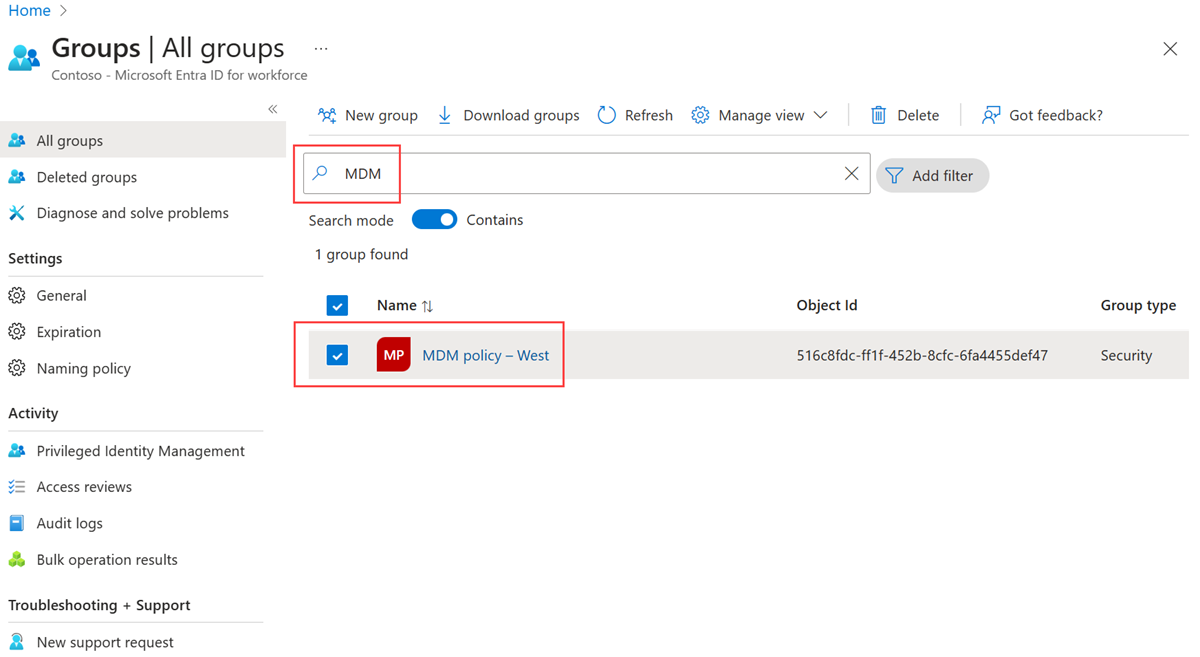Click the MP group avatar icon

394,355
